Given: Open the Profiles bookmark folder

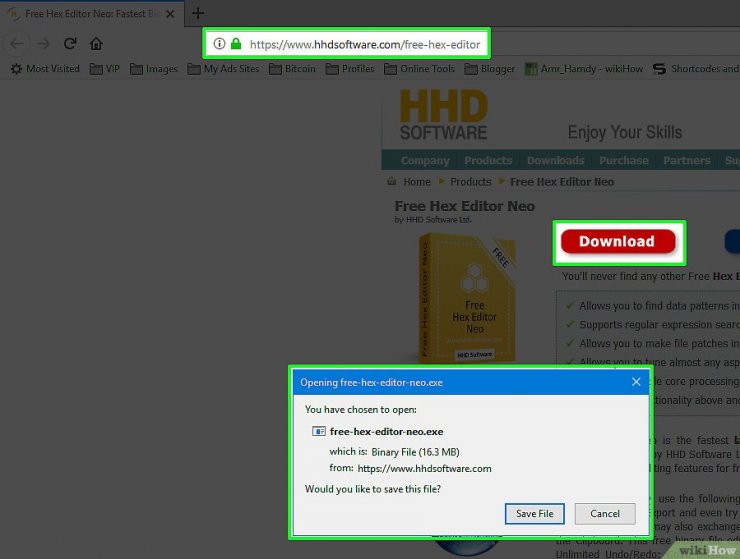Looking at the screenshot, I should [x=350, y=69].
